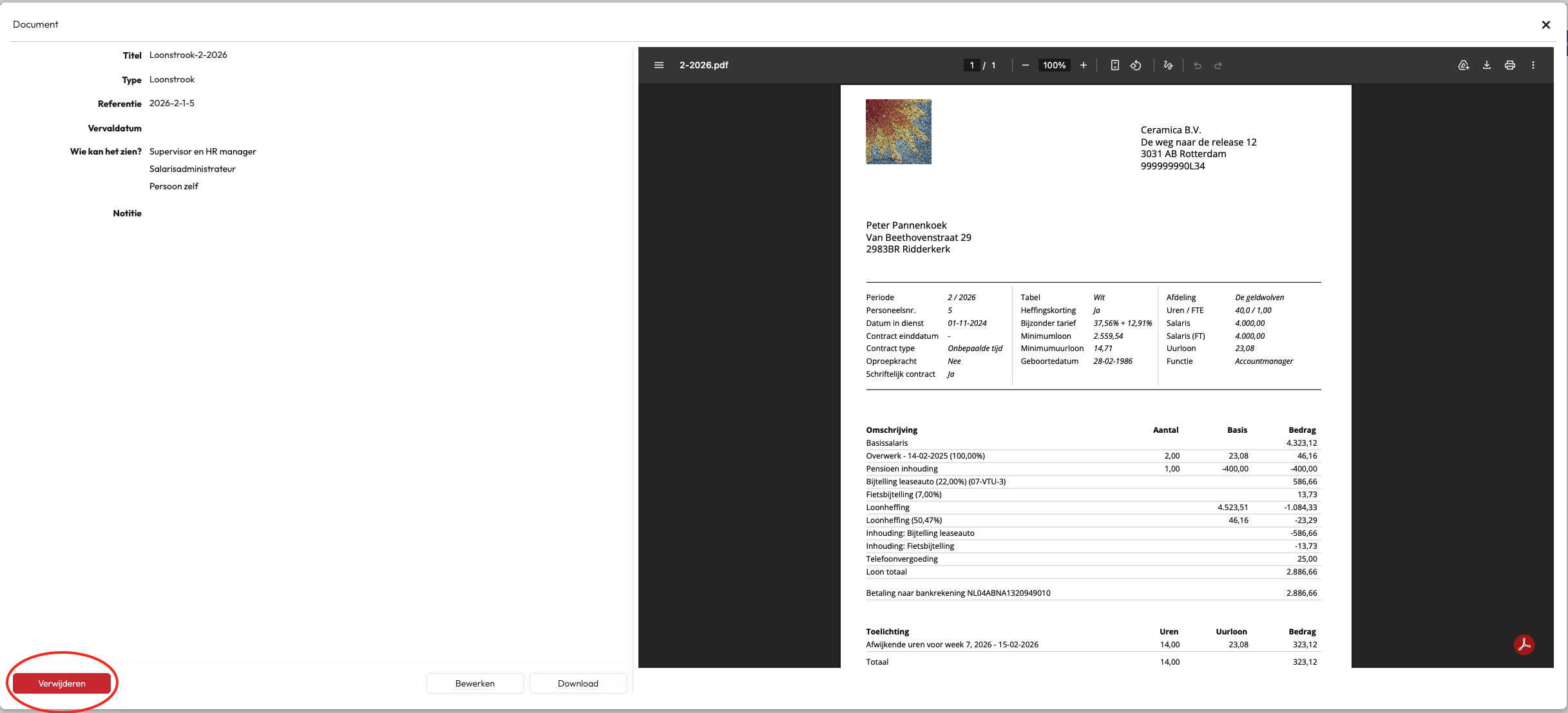Click the undo arrow in PDF toolbar
The height and width of the screenshot is (713, 1568).
click(x=1197, y=65)
